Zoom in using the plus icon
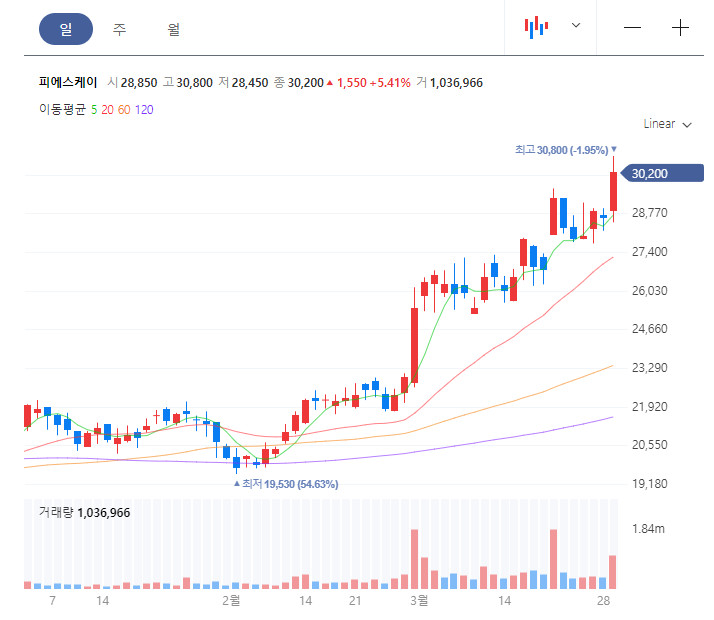The height and width of the screenshot is (620, 714). (680, 28)
